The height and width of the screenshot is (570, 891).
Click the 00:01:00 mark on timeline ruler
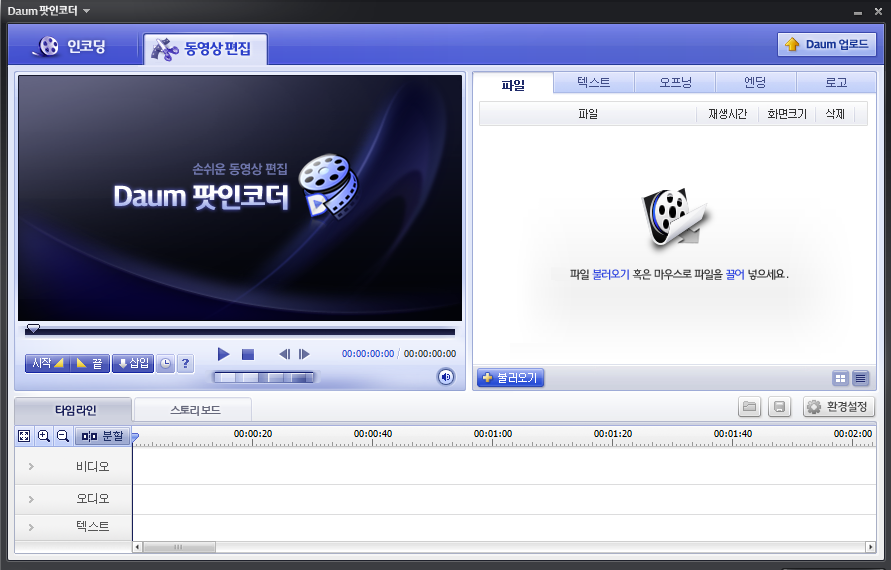tap(493, 434)
